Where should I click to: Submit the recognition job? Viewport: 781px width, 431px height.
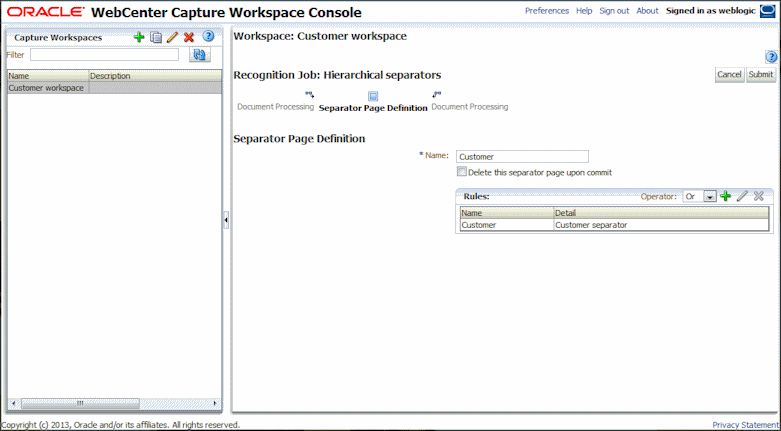click(x=761, y=74)
